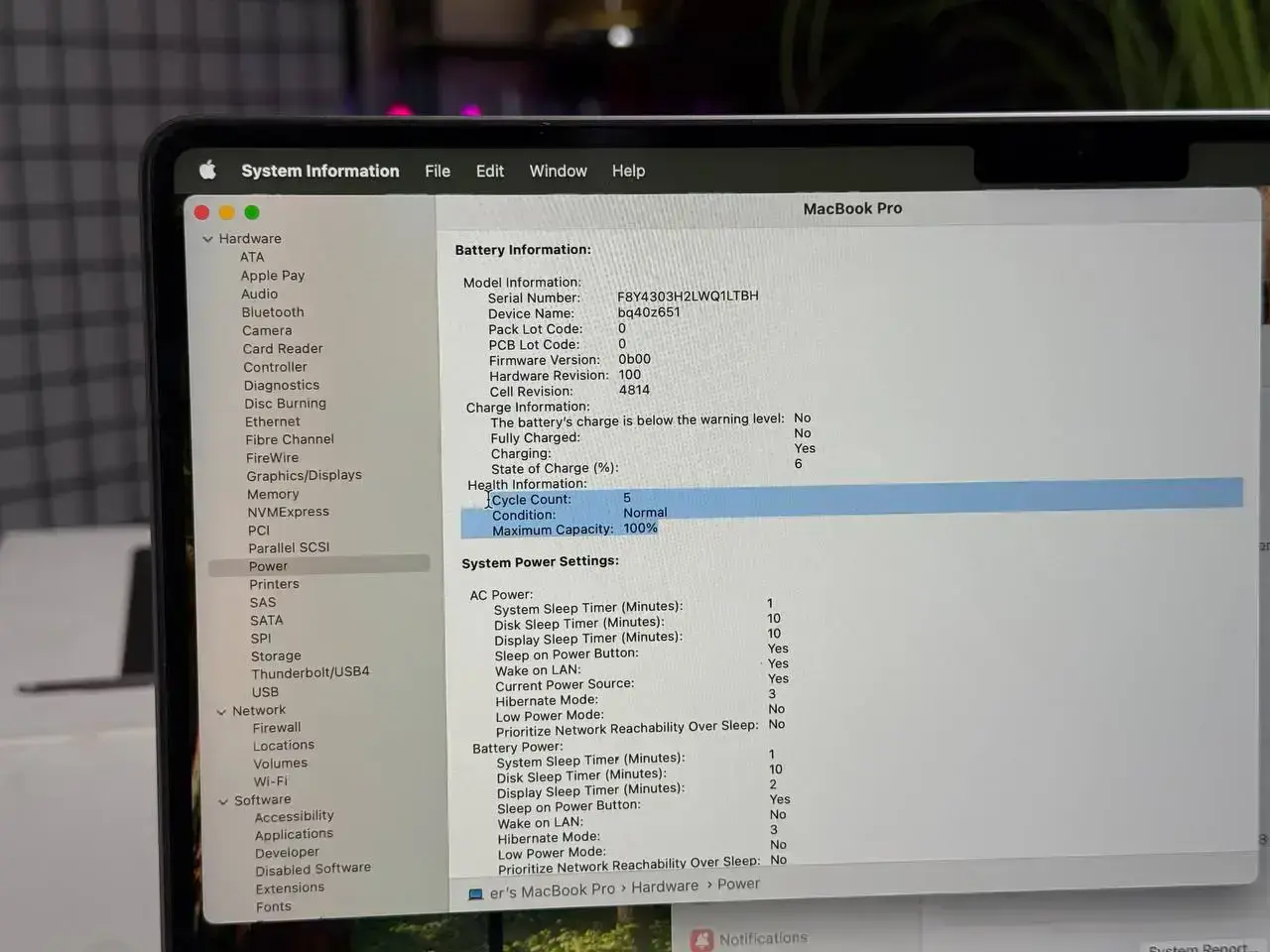
Task: Open the Help menu
Action: click(x=628, y=171)
